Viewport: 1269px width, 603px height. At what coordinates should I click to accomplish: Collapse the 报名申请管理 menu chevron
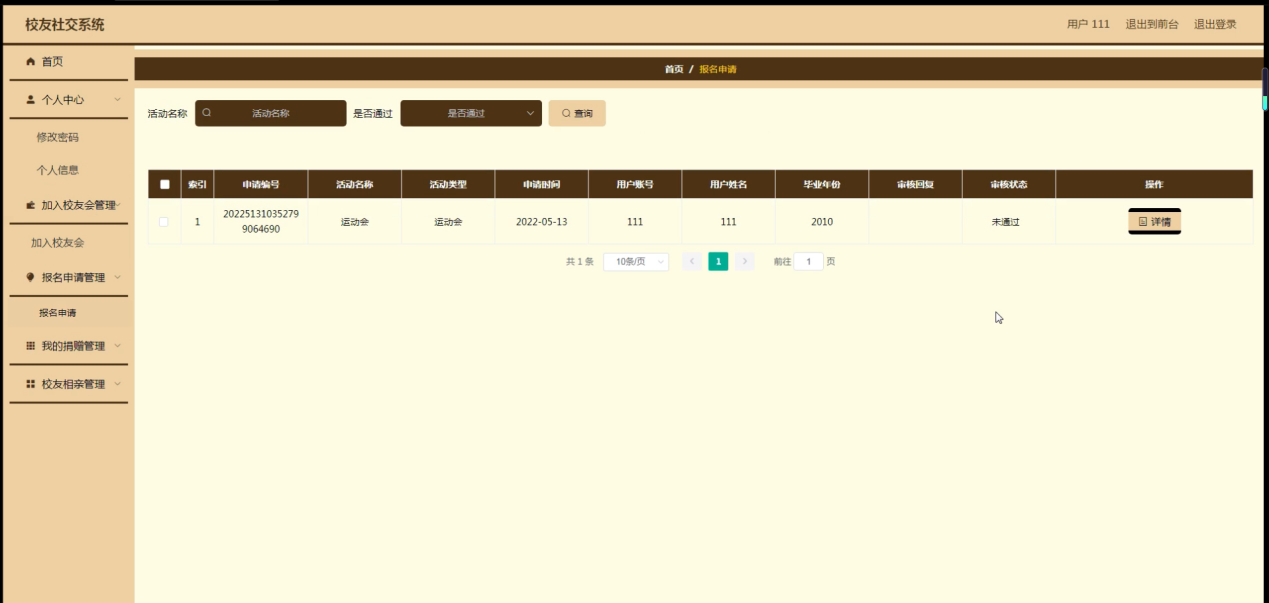[x=117, y=278]
